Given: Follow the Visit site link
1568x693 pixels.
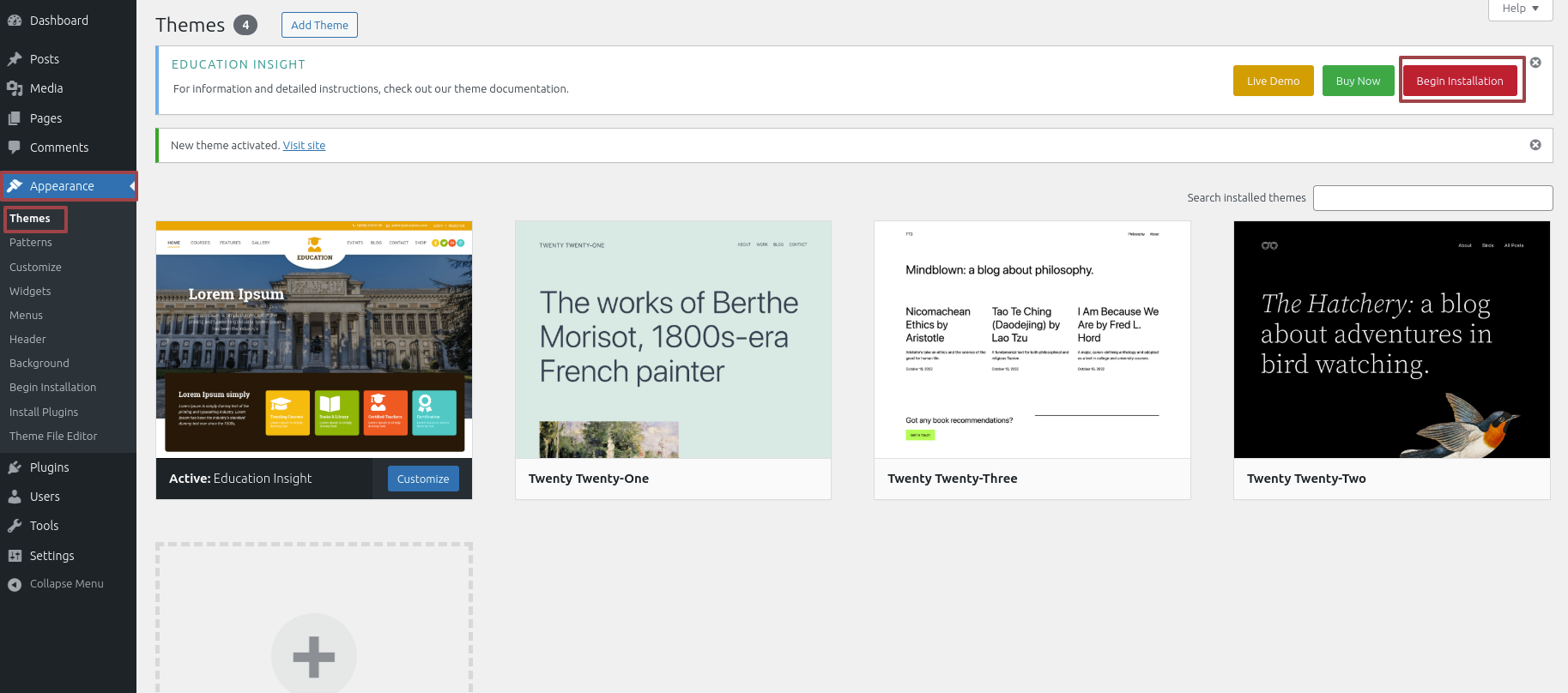Looking at the screenshot, I should [x=304, y=146].
